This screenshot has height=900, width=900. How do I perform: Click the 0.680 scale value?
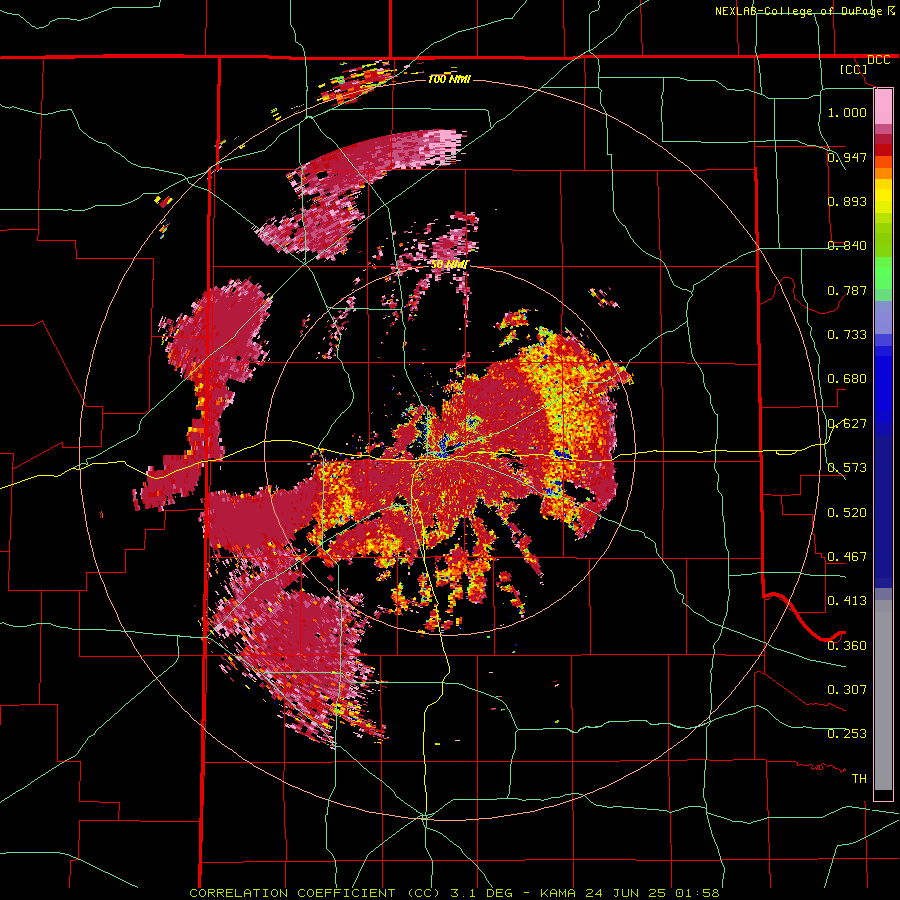pyautogui.click(x=847, y=379)
